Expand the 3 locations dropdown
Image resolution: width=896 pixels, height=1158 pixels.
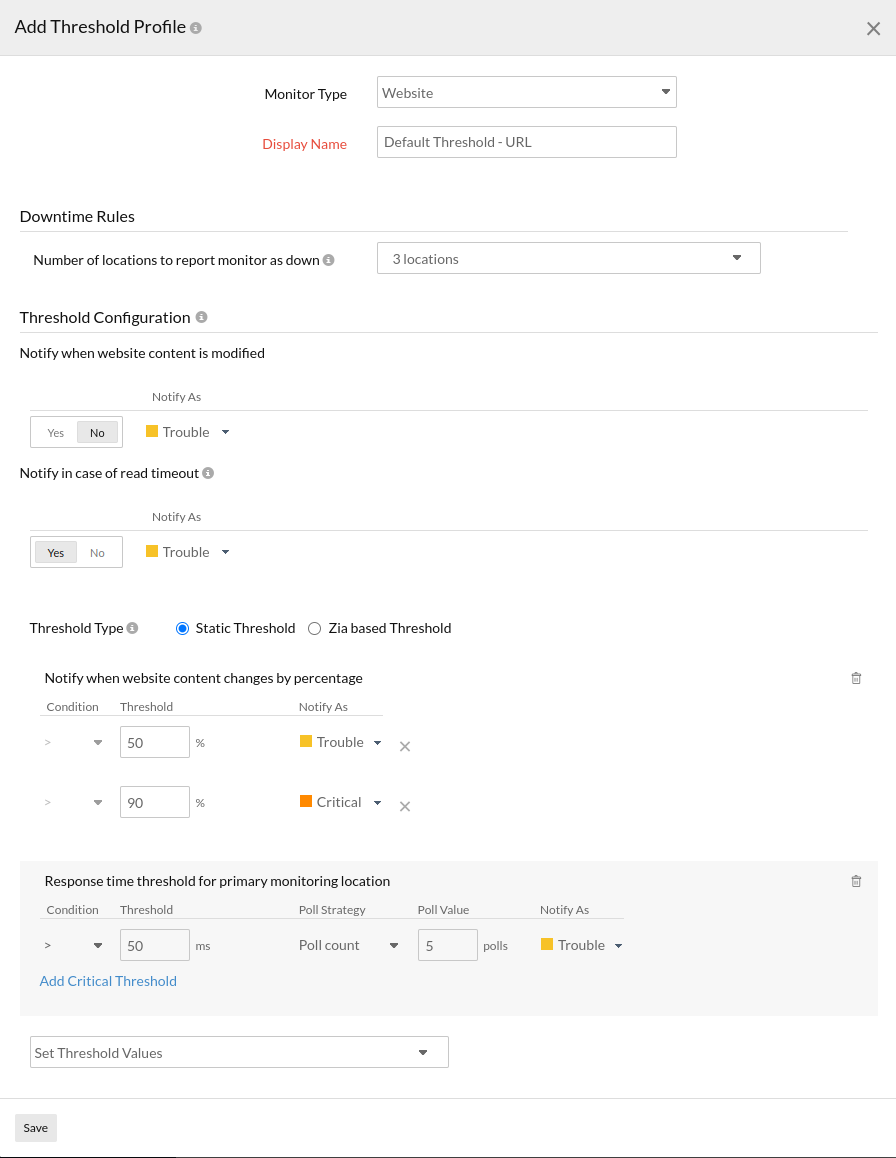[x=568, y=259]
